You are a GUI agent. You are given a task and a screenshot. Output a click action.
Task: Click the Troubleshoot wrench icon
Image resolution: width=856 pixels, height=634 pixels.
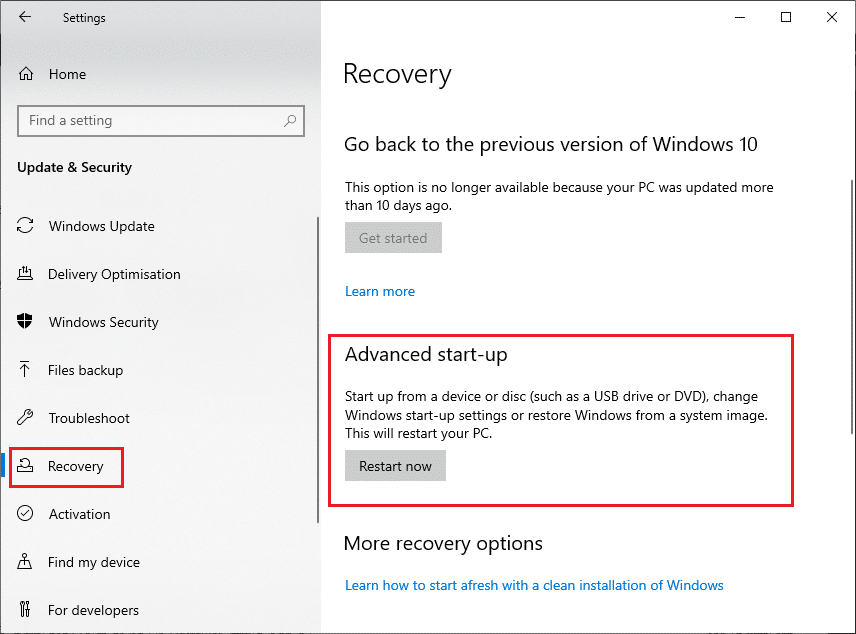27,418
